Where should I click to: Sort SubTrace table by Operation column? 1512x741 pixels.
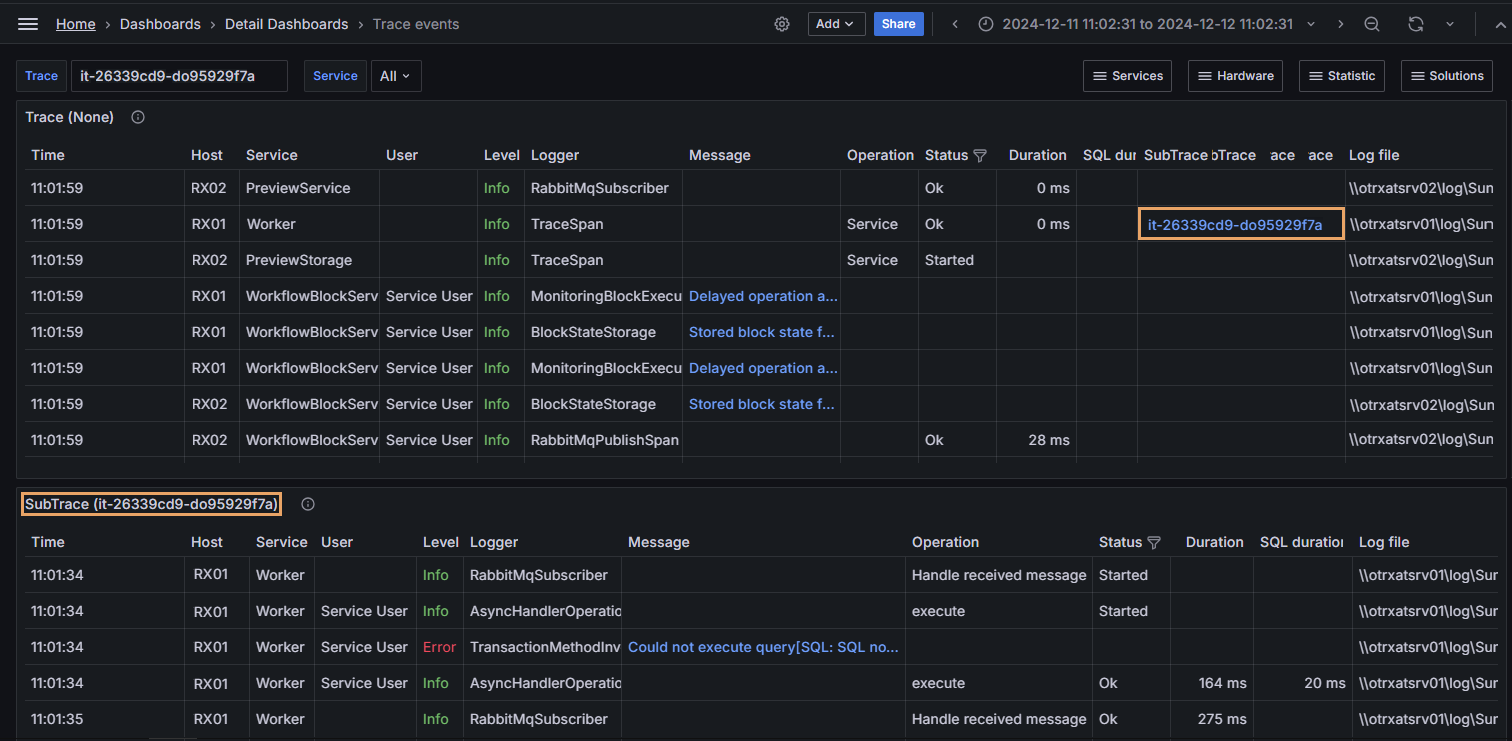point(945,542)
